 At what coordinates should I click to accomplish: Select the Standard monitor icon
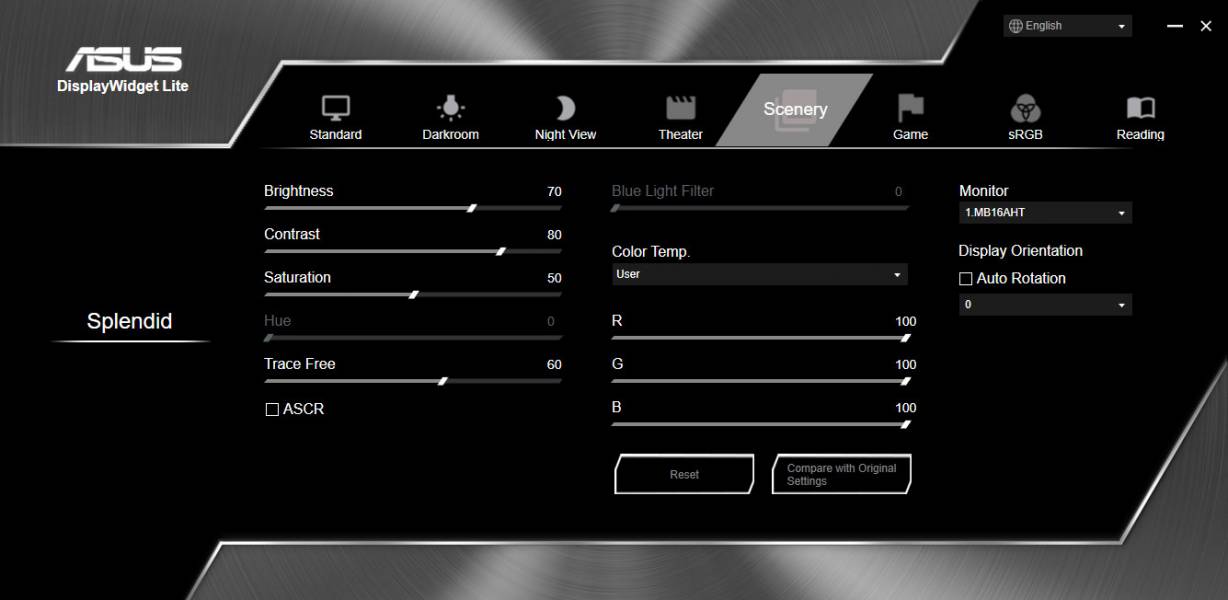(335, 108)
